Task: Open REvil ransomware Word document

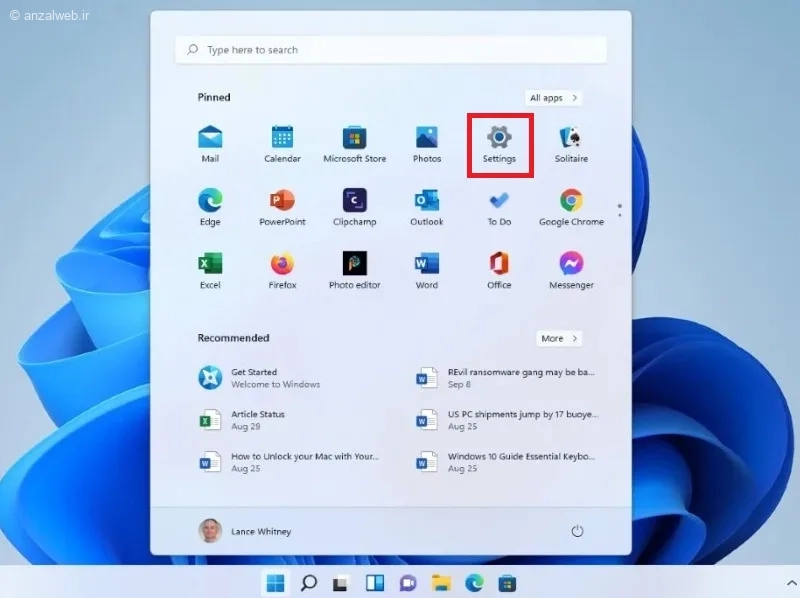Action: pyautogui.click(x=506, y=378)
